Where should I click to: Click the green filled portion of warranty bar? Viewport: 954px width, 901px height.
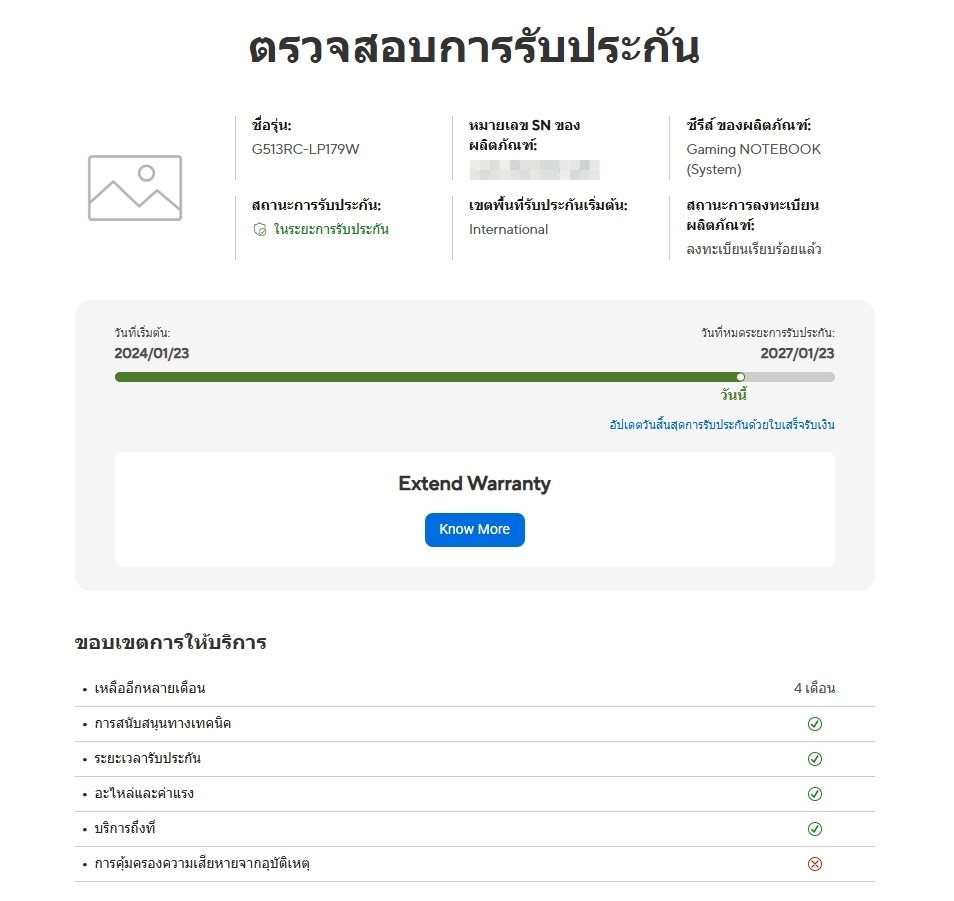(x=426, y=377)
